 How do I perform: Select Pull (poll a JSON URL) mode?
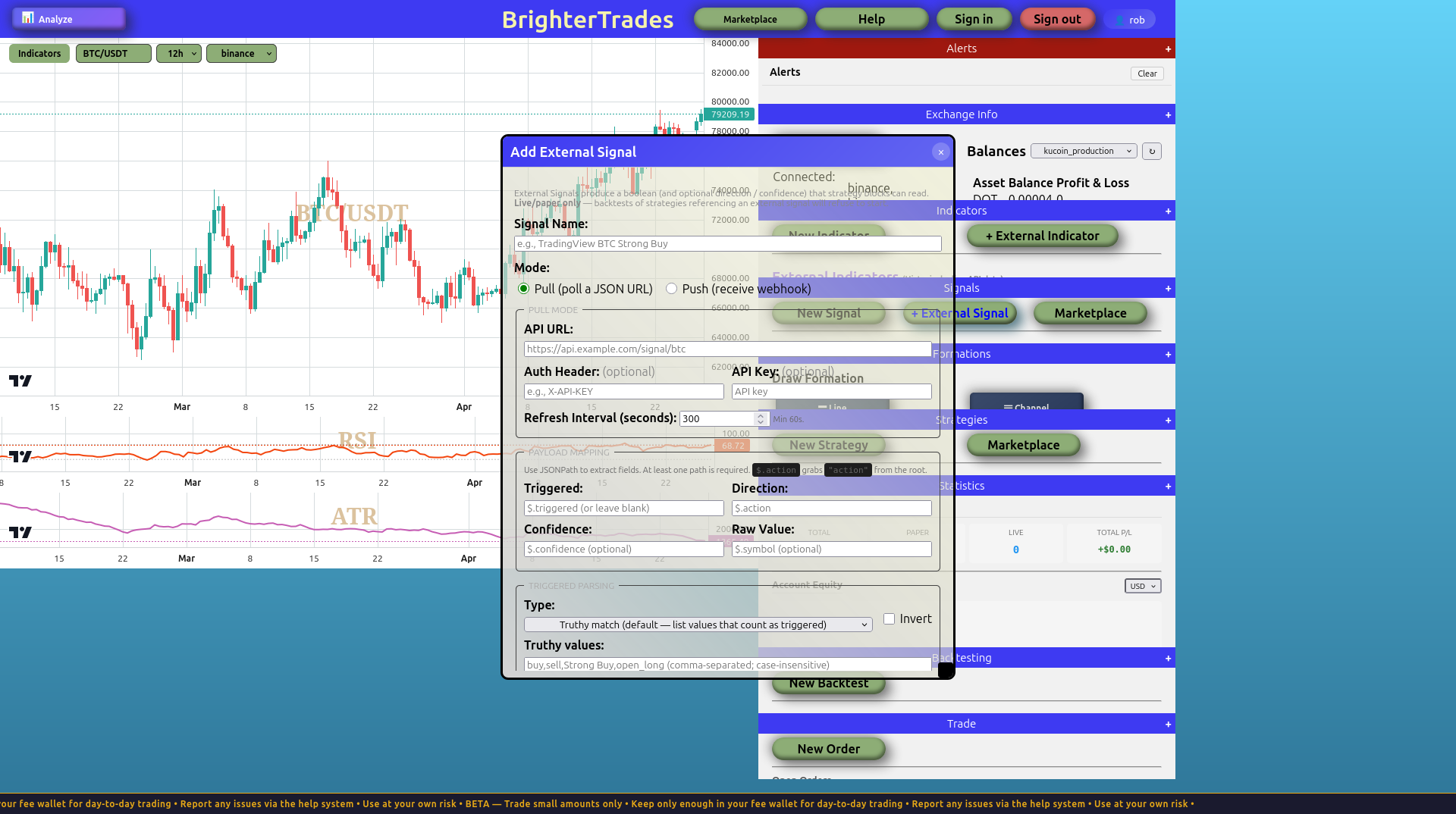point(523,289)
